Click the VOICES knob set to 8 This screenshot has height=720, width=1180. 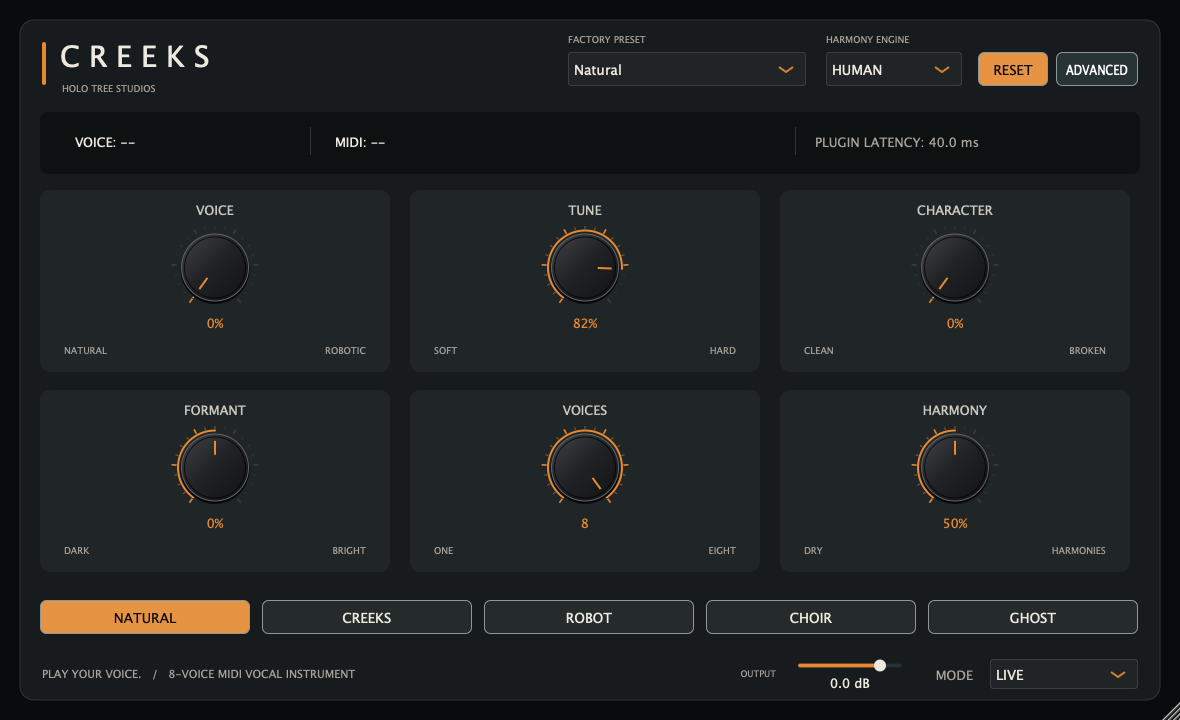tap(585, 467)
